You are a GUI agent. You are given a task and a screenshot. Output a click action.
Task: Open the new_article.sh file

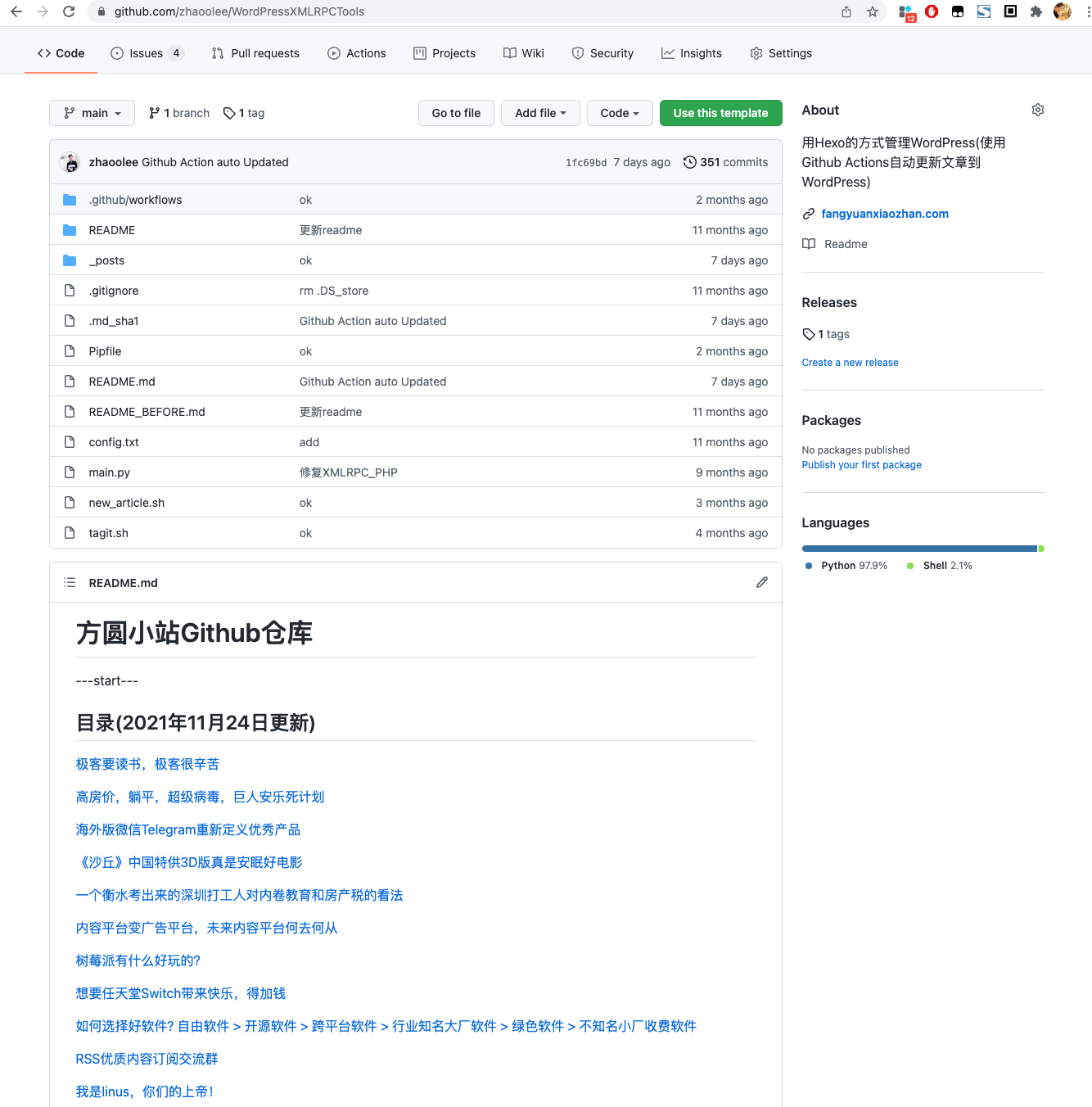(126, 503)
